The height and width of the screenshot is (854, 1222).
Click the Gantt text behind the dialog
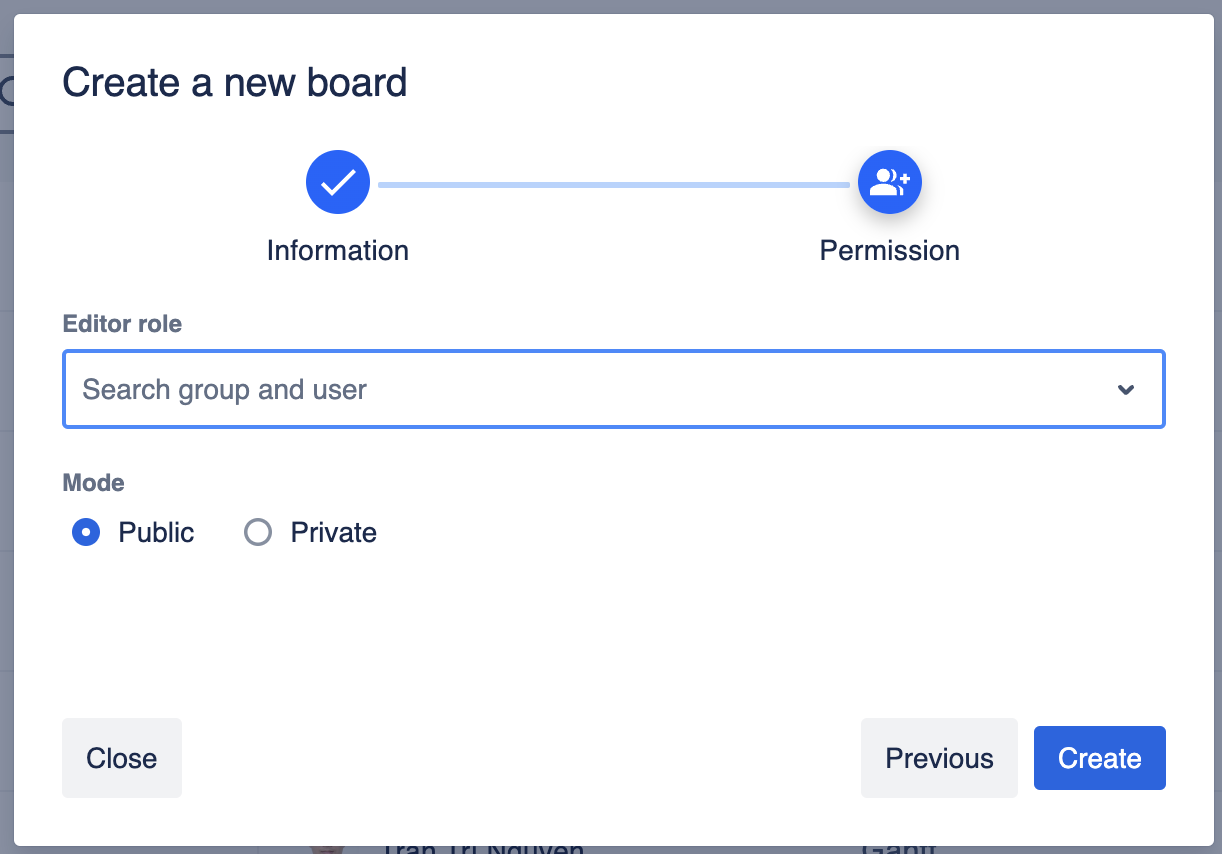(898, 850)
